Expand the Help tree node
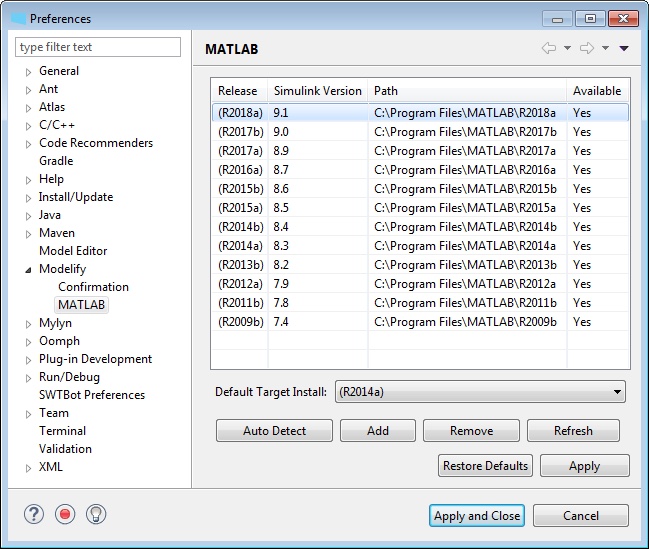This screenshot has height=549, width=649. (28, 180)
